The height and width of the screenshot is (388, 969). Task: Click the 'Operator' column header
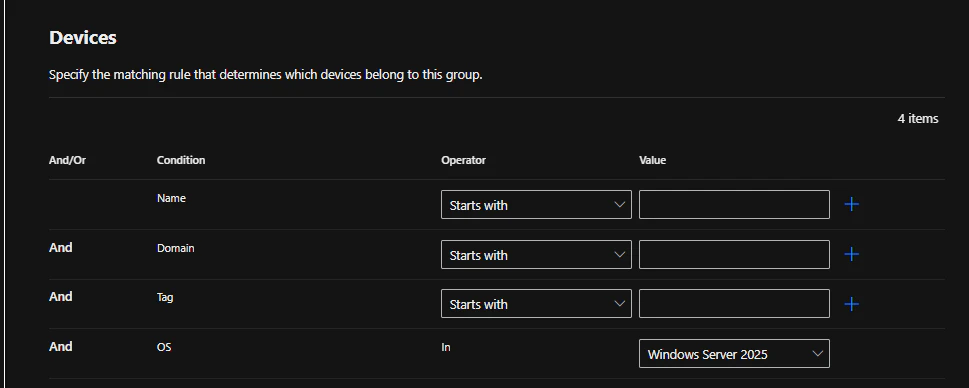463,160
